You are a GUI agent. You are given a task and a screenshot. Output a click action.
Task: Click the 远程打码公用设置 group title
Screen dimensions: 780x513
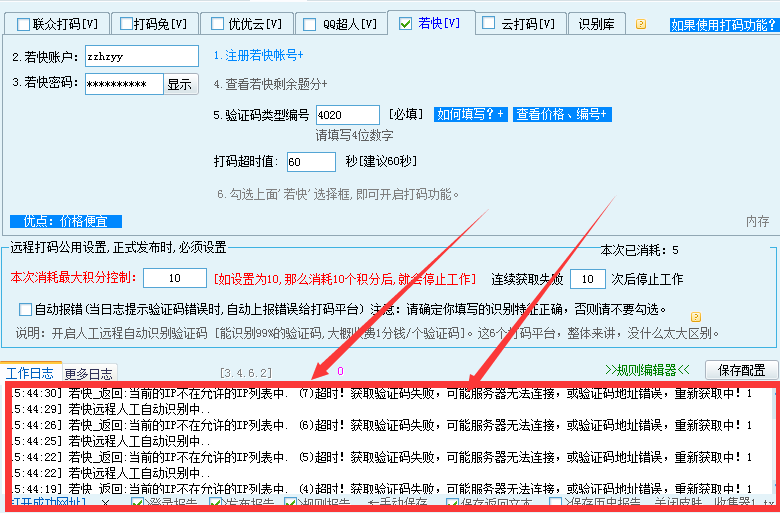(x=118, y=247)
